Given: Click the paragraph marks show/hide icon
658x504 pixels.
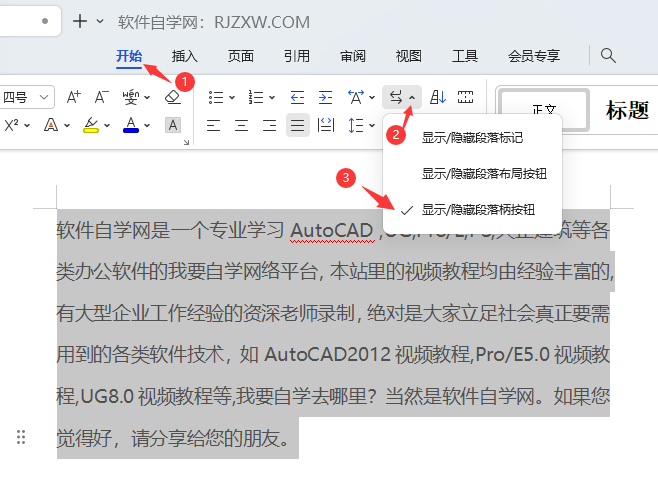Looking at the screenshot, I should coord(395,97).
